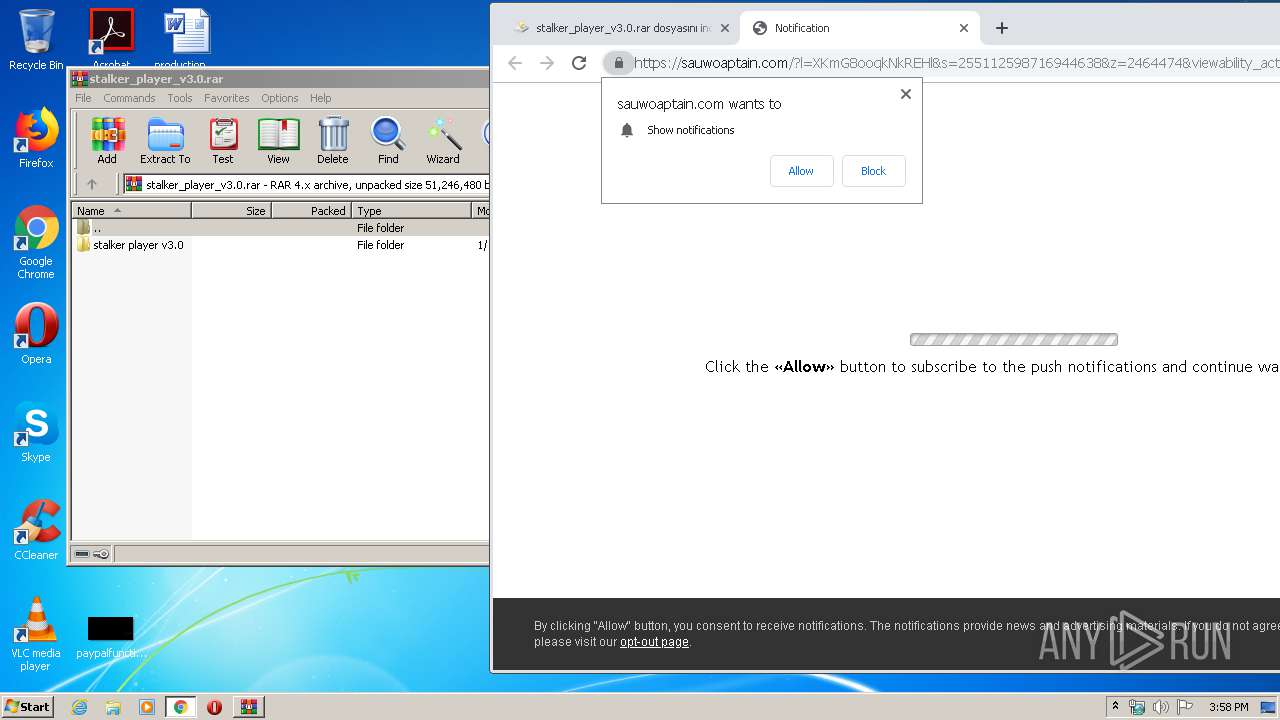Click the Chrome forward arrow
The width and height of the screenshot is (1280, 720).
547,63
